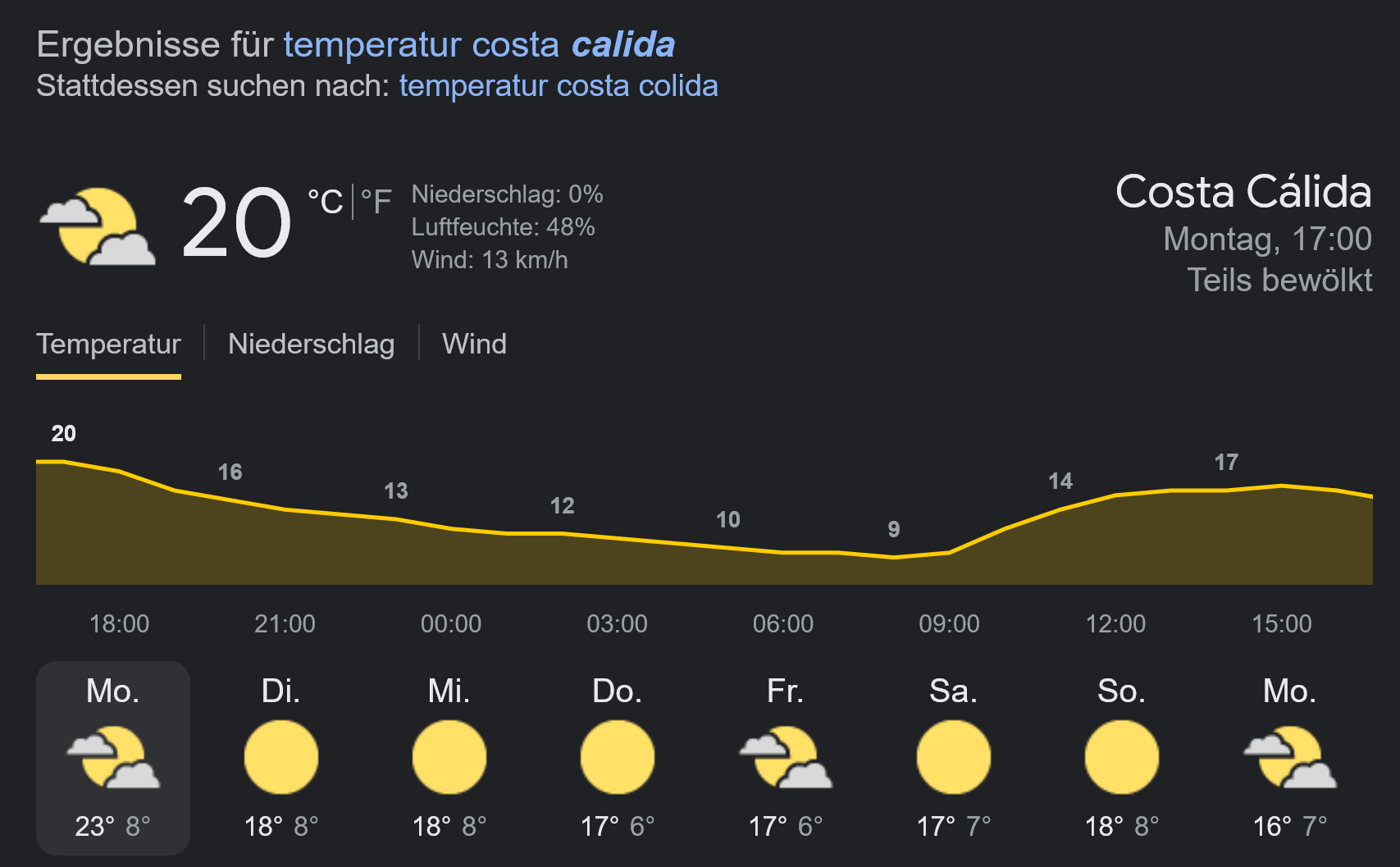Select Saturday's sun icon

tap(953, 757)
